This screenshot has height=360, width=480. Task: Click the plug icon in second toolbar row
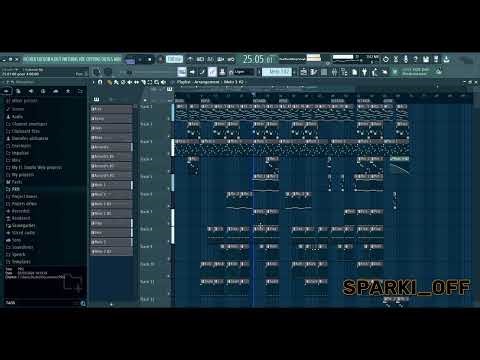click(x=365, y=72)
